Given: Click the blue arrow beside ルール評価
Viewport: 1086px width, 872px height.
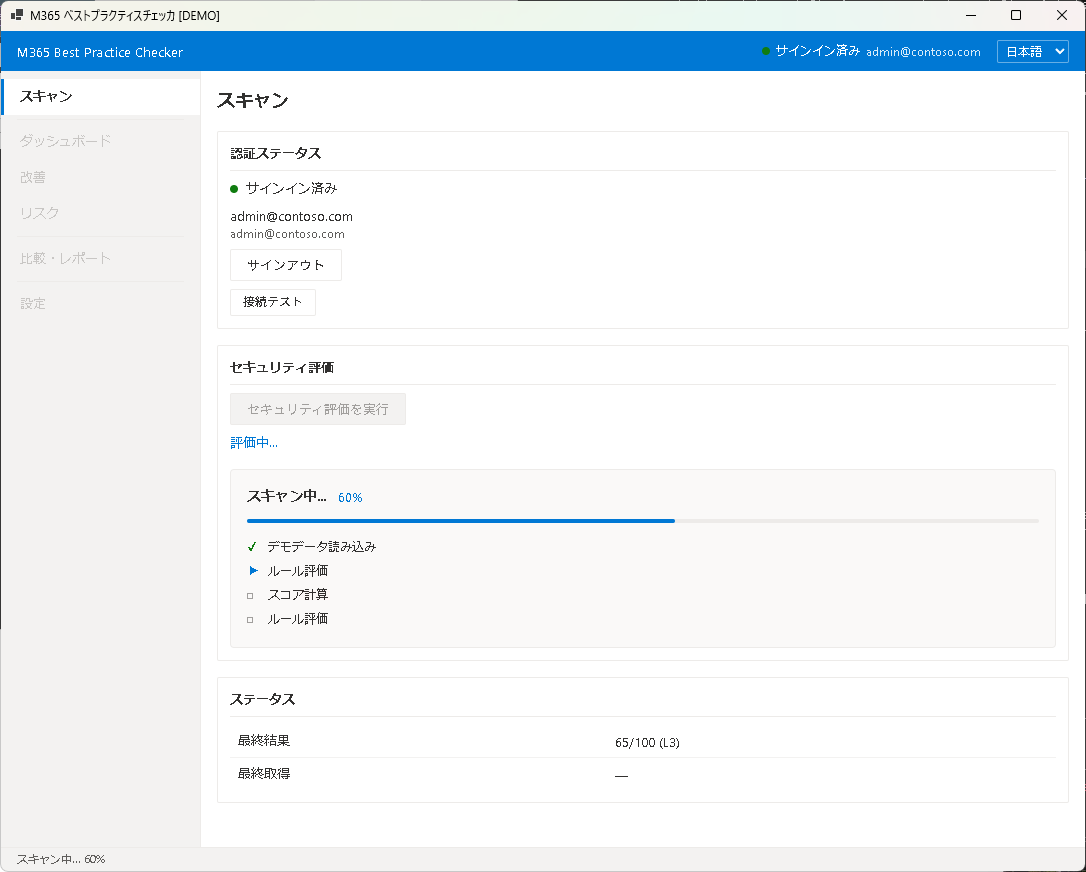Looking at the screenshot, I should click(252, 571).
